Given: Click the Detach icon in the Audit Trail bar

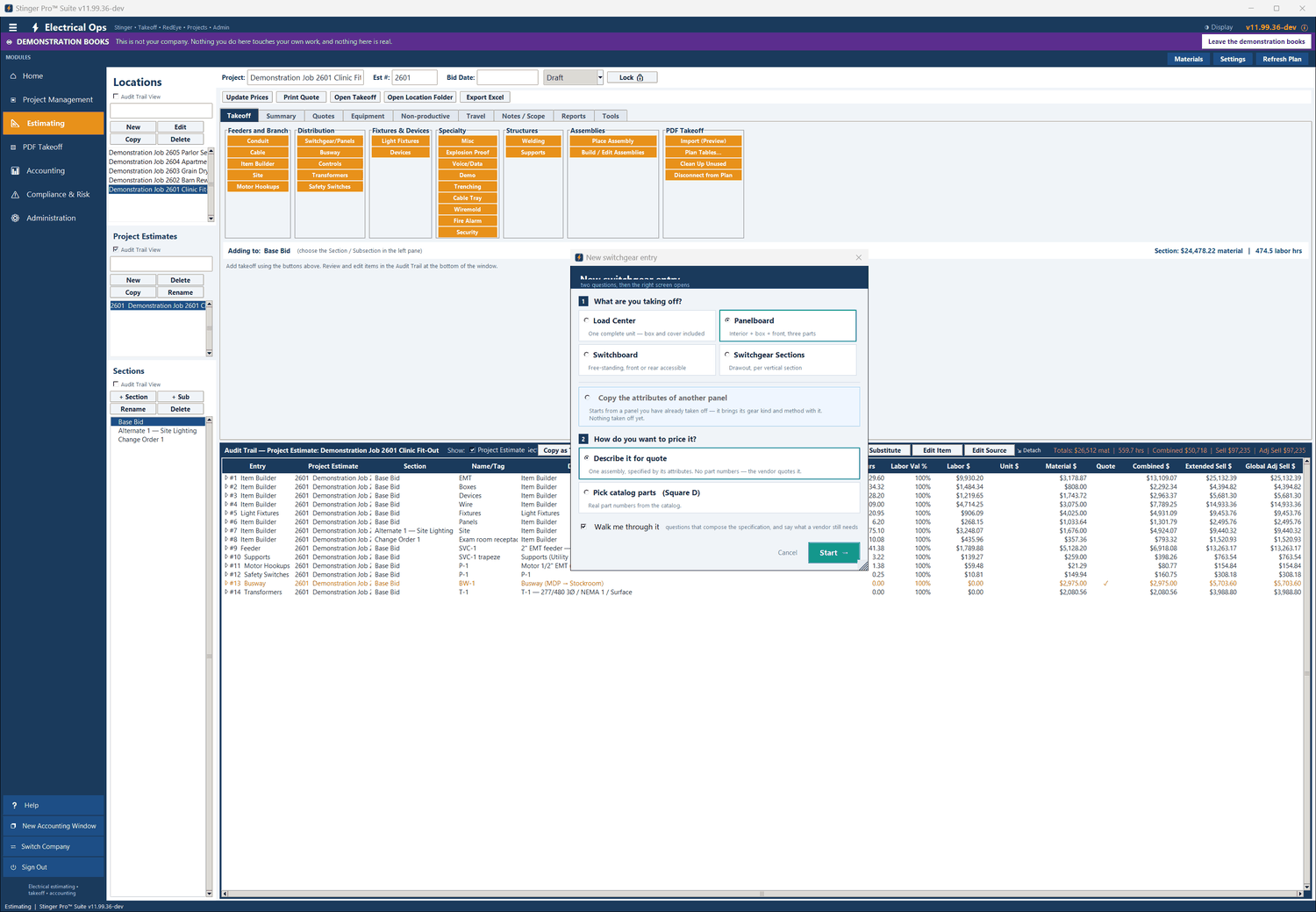Looking at the screenshot, I should [x=1029, y=450].
